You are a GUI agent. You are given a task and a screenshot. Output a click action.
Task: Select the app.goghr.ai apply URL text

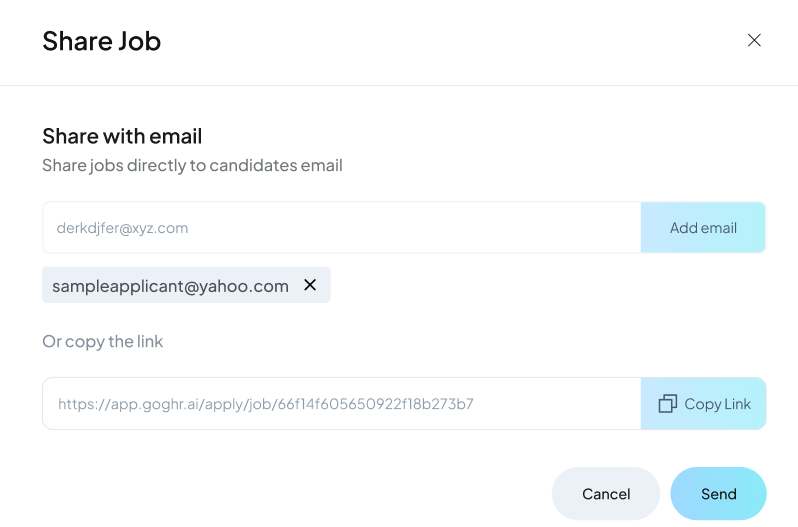(266, 404)
